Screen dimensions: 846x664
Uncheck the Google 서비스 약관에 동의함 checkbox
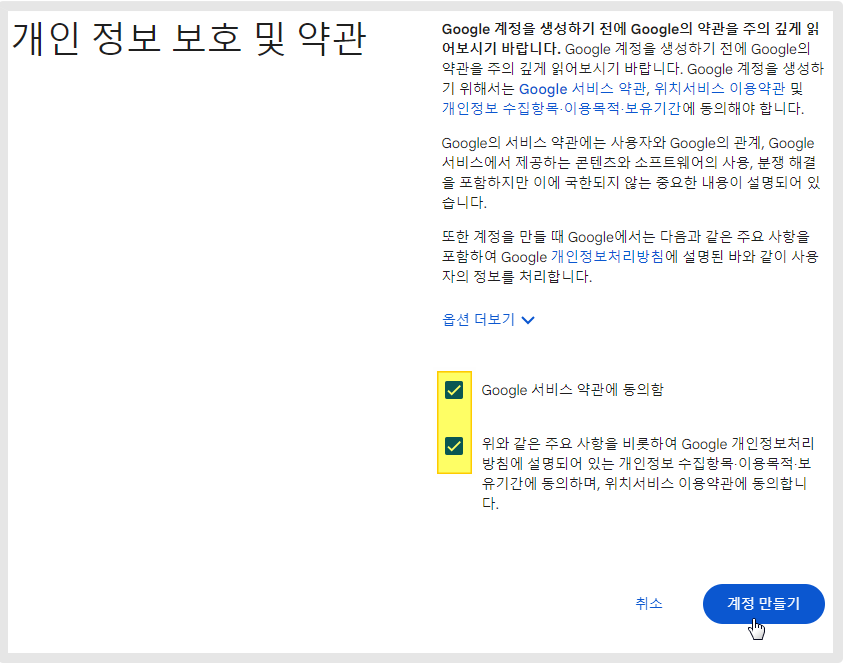[x=454, y=390]
